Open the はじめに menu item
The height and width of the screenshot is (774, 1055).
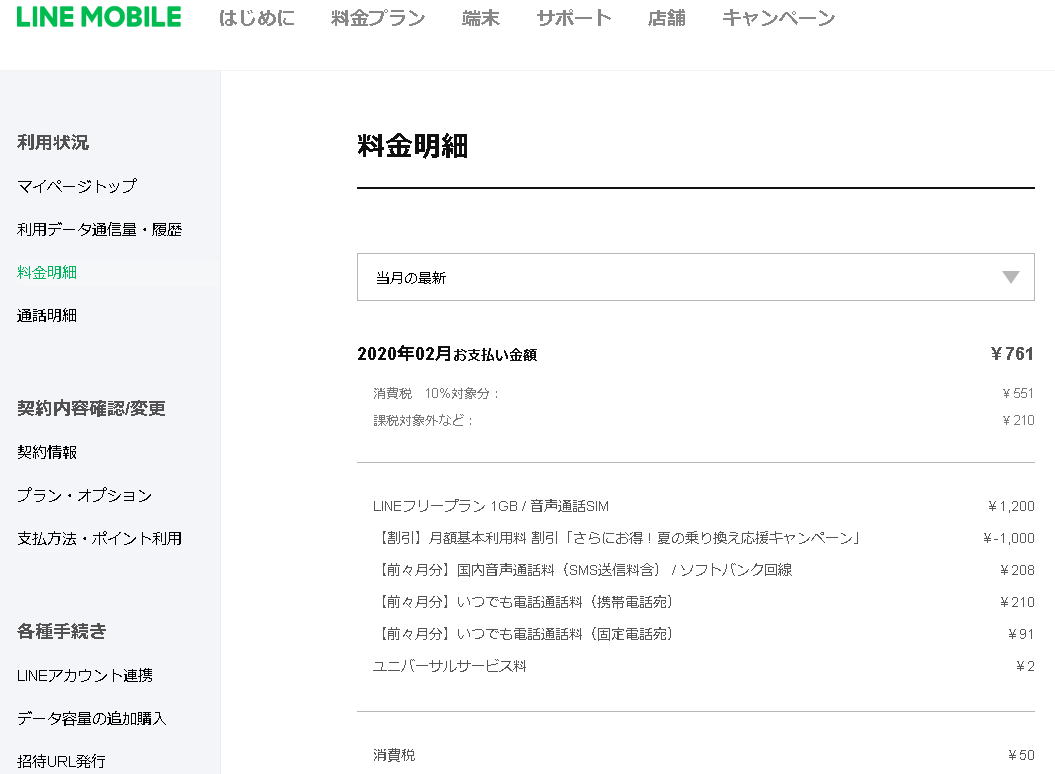point(257,18)
